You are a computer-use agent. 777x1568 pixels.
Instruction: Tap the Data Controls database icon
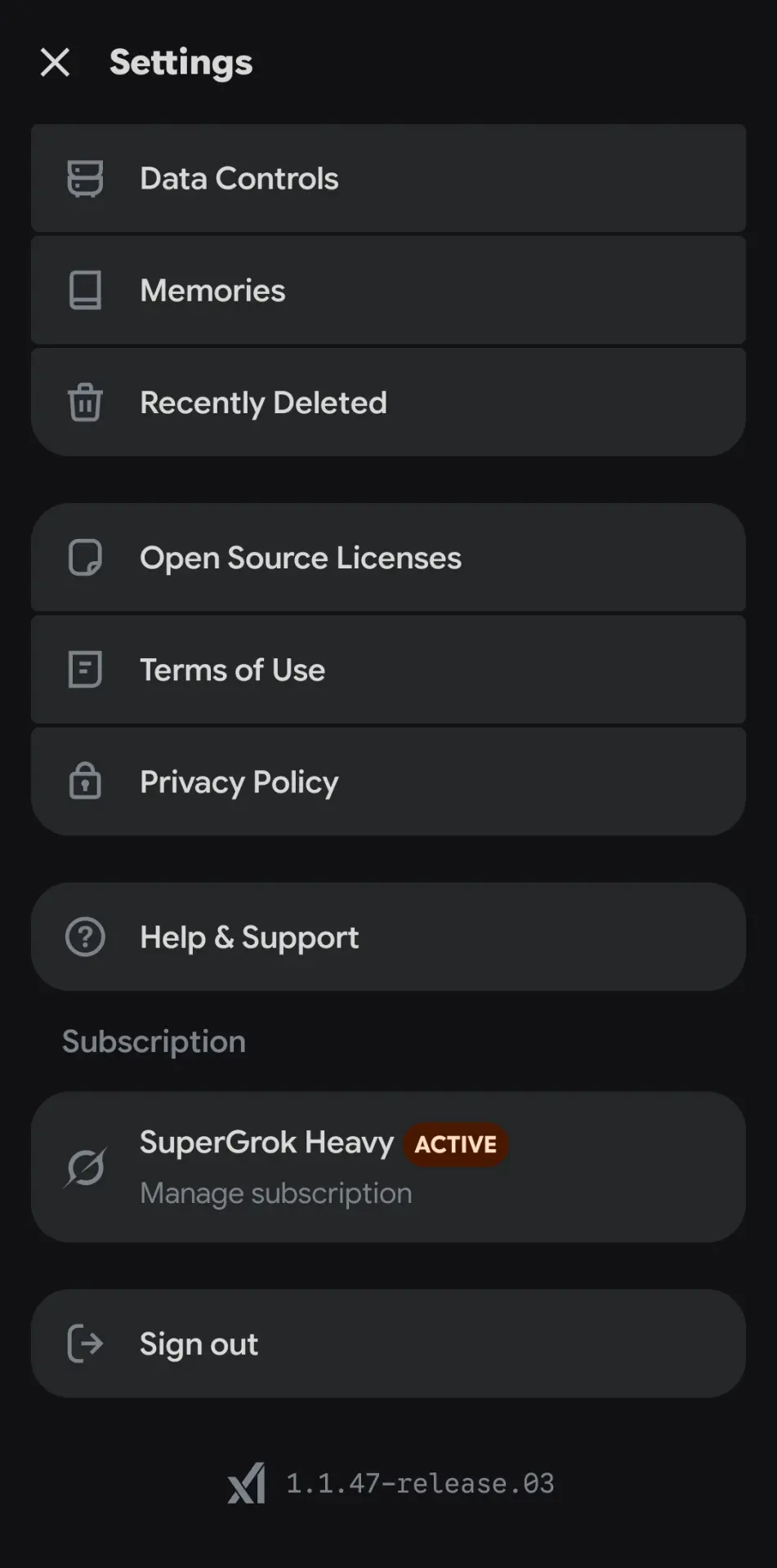click(85, 178)
